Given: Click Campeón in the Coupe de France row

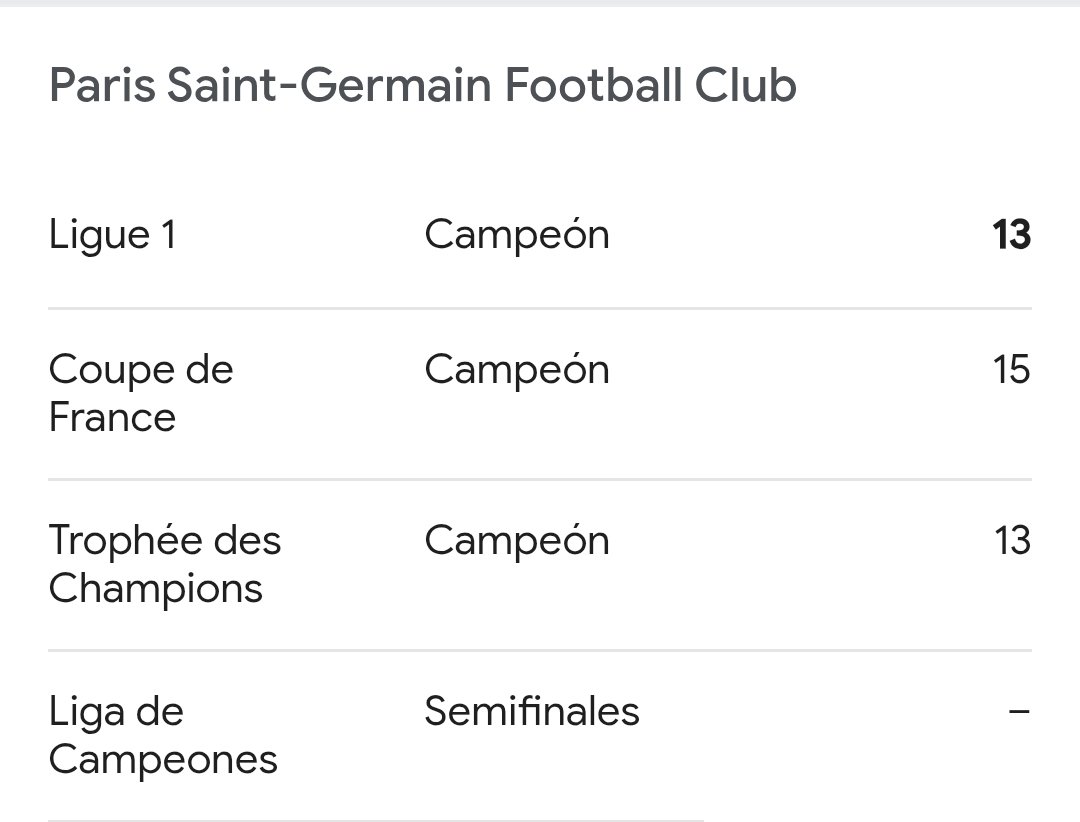Looking at the screenshot, I should click(517, 369).
